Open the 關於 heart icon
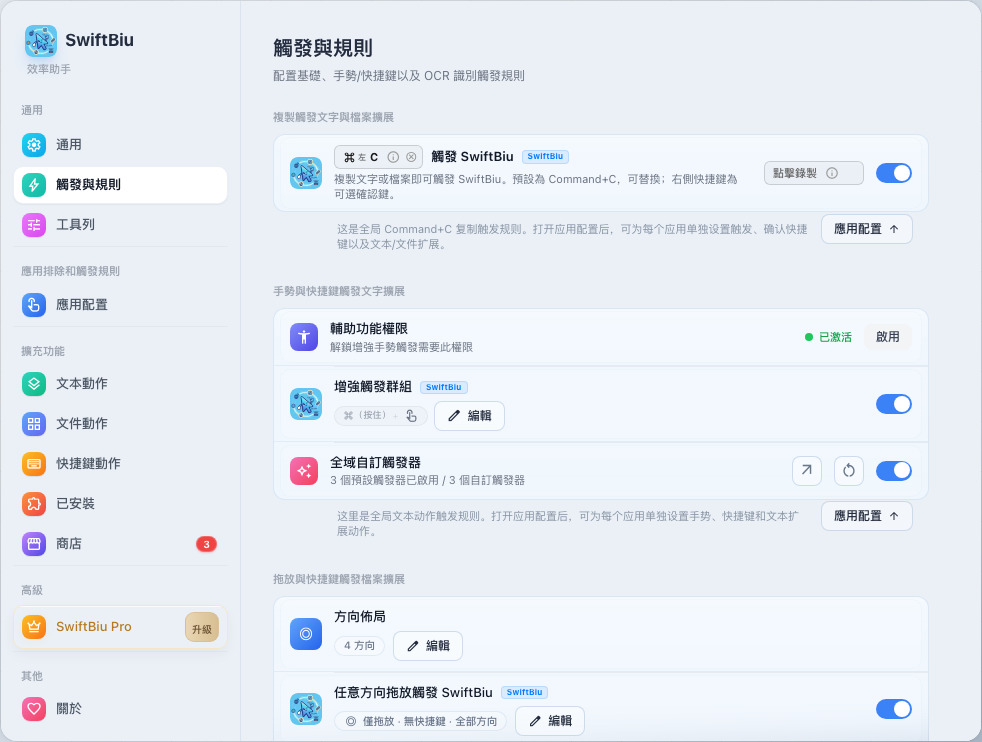The image size is (982, 742). (x=34, y=709)
